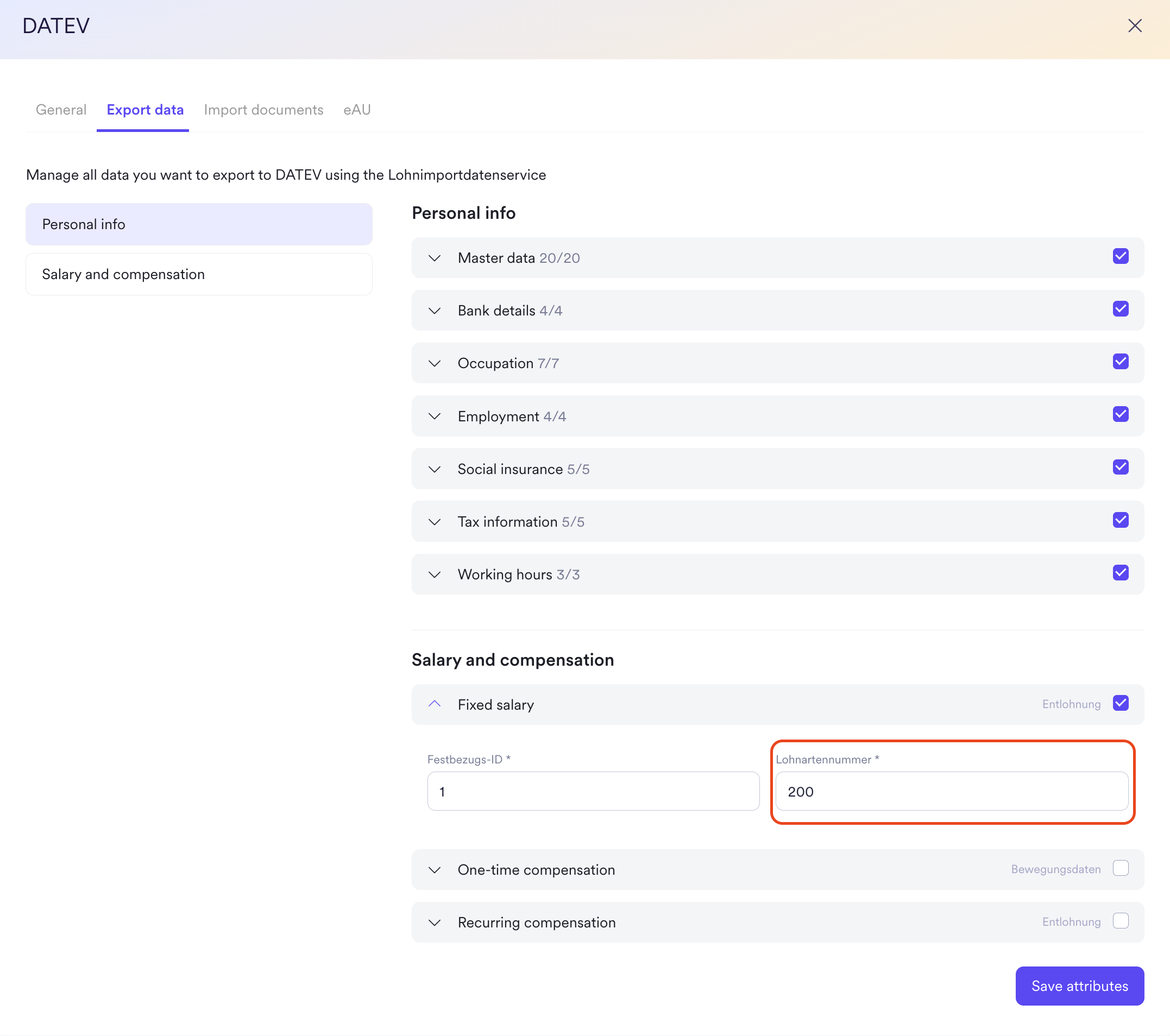Save changes with Save attributes button
The image size is (1170, 1036).
[x=1079, y=986]
